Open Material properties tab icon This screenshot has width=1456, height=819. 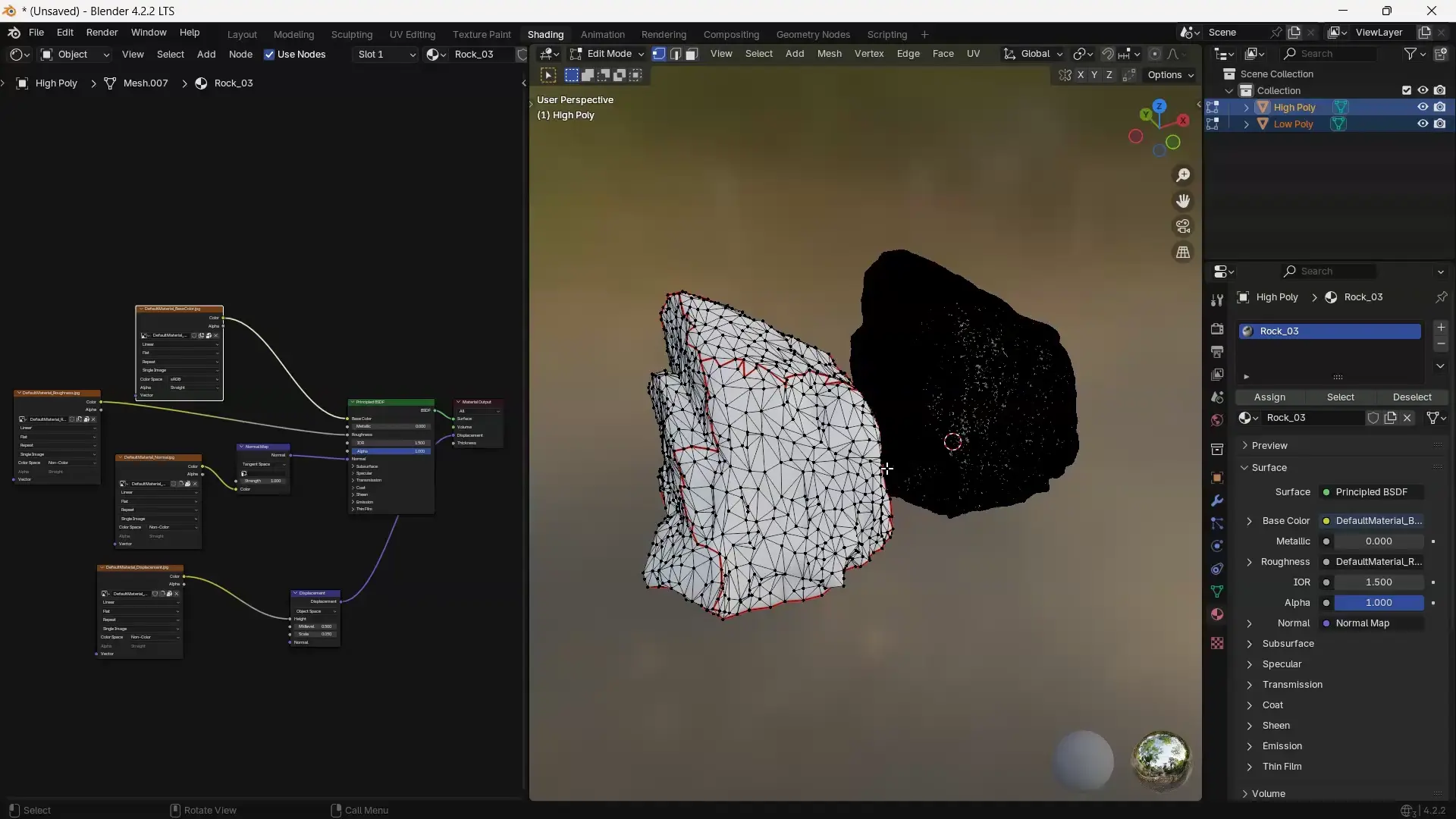(1217, 614)
